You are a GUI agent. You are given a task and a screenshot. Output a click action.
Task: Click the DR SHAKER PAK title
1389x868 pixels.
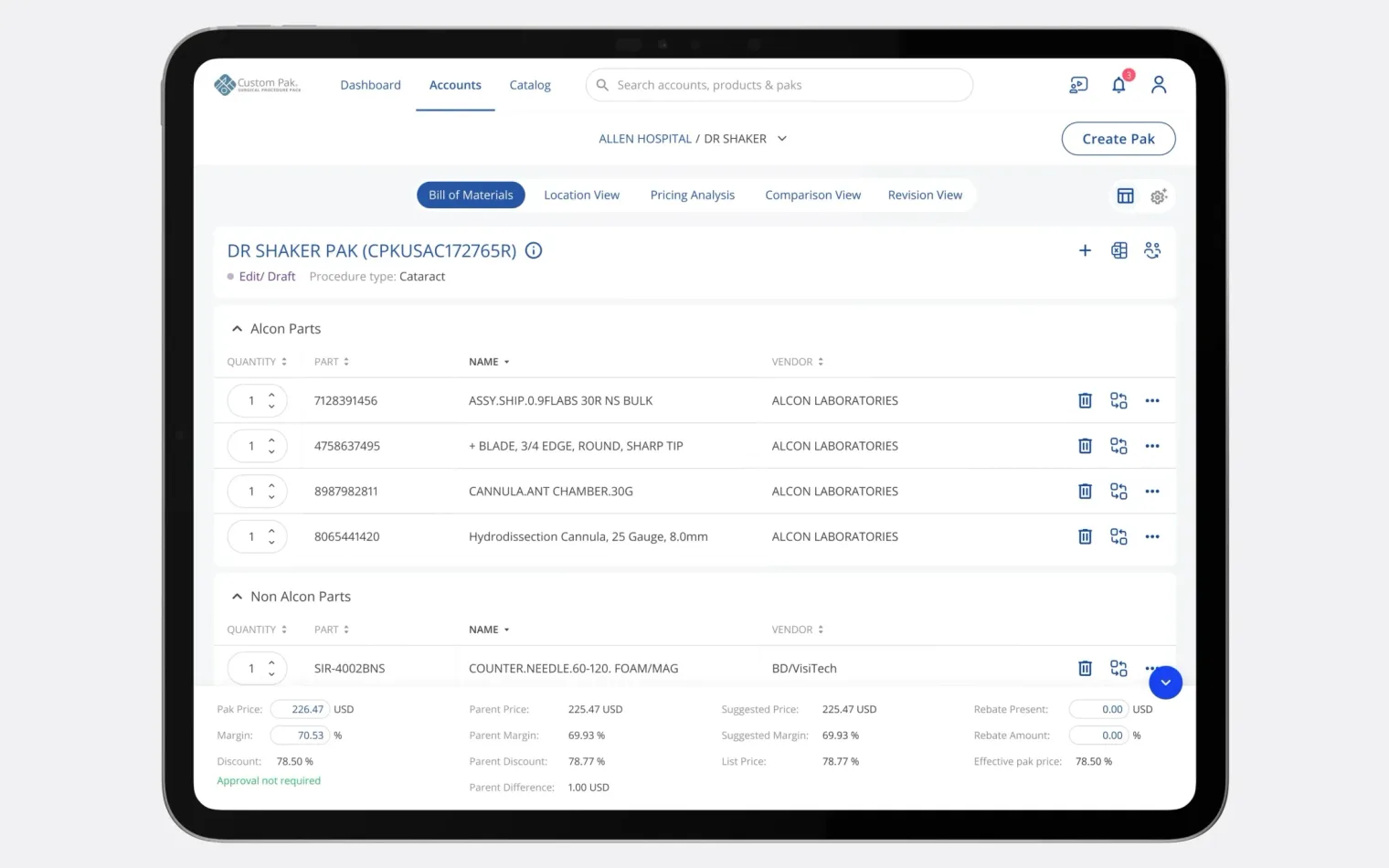tap(372, 251)
